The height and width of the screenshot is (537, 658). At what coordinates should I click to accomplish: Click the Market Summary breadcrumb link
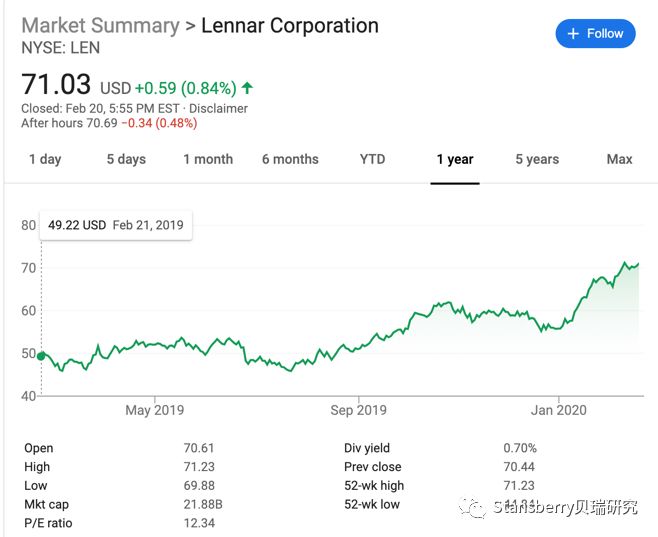point(100,25)
